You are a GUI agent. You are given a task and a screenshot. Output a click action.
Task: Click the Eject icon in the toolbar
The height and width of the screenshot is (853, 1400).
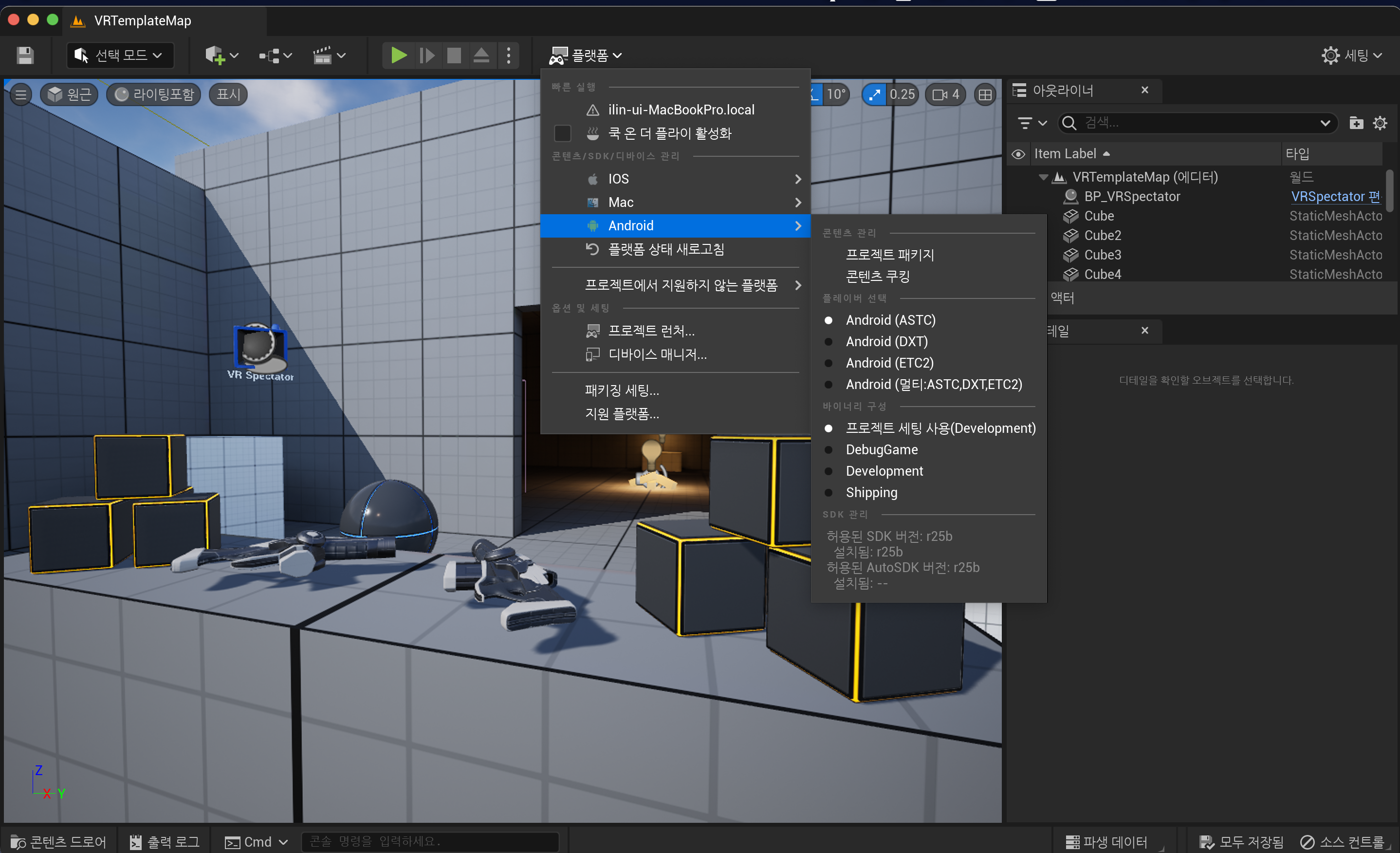480,55
